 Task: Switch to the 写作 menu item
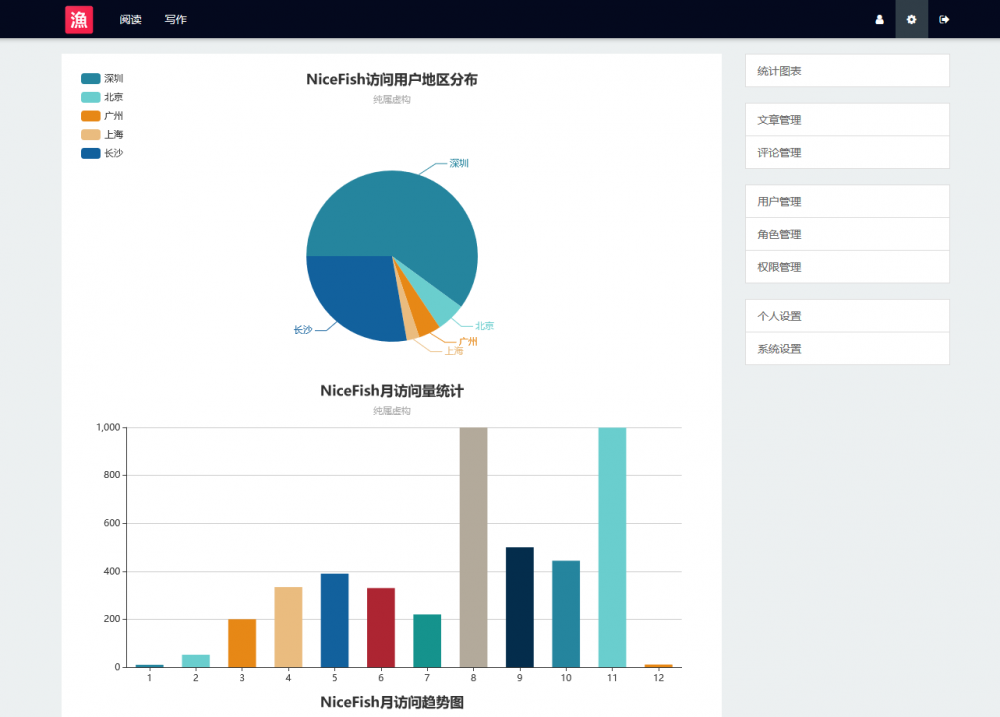point(175,19)
